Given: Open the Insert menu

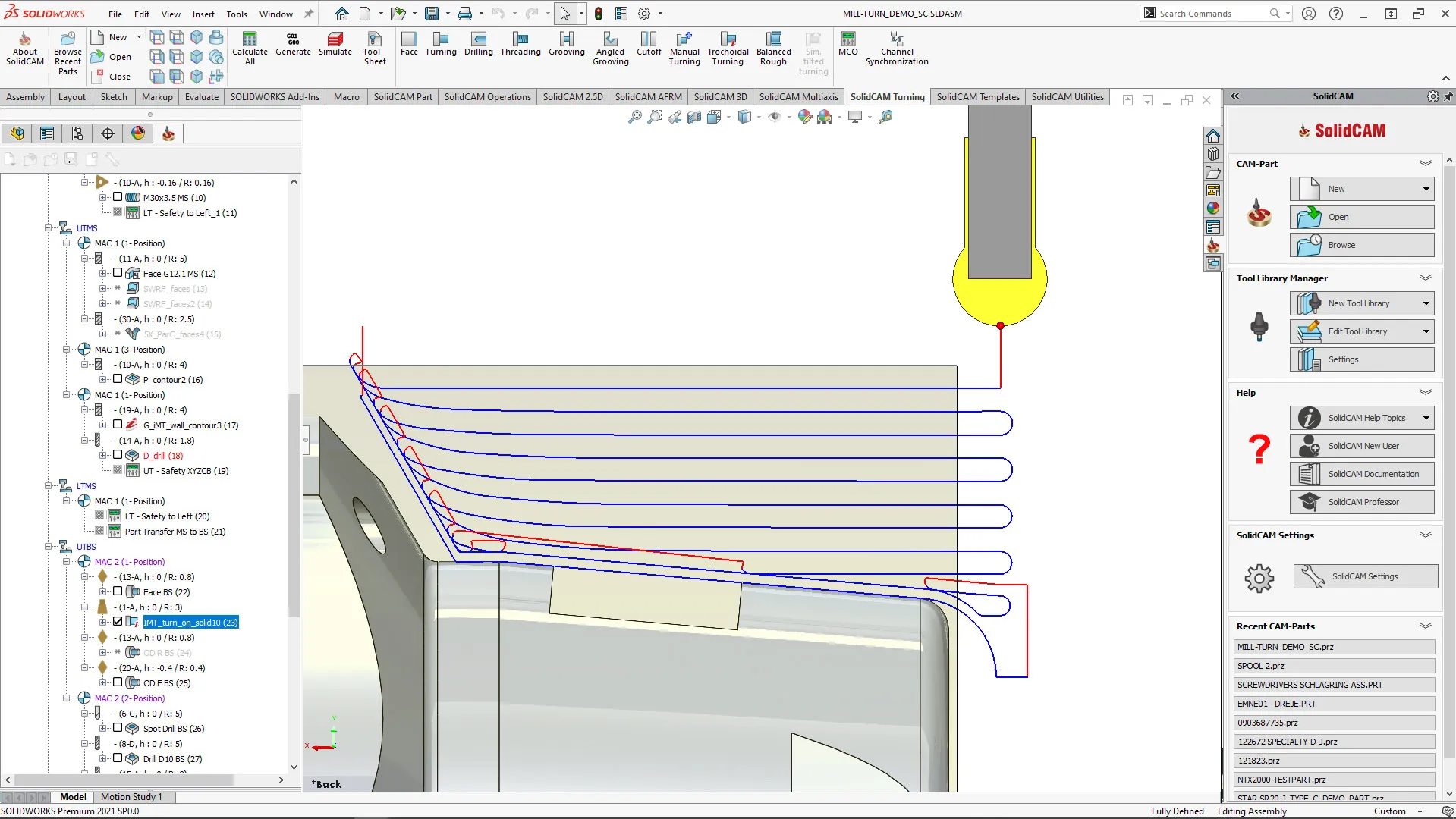Looking at the screenshot, I should click(x=203, y=14).
